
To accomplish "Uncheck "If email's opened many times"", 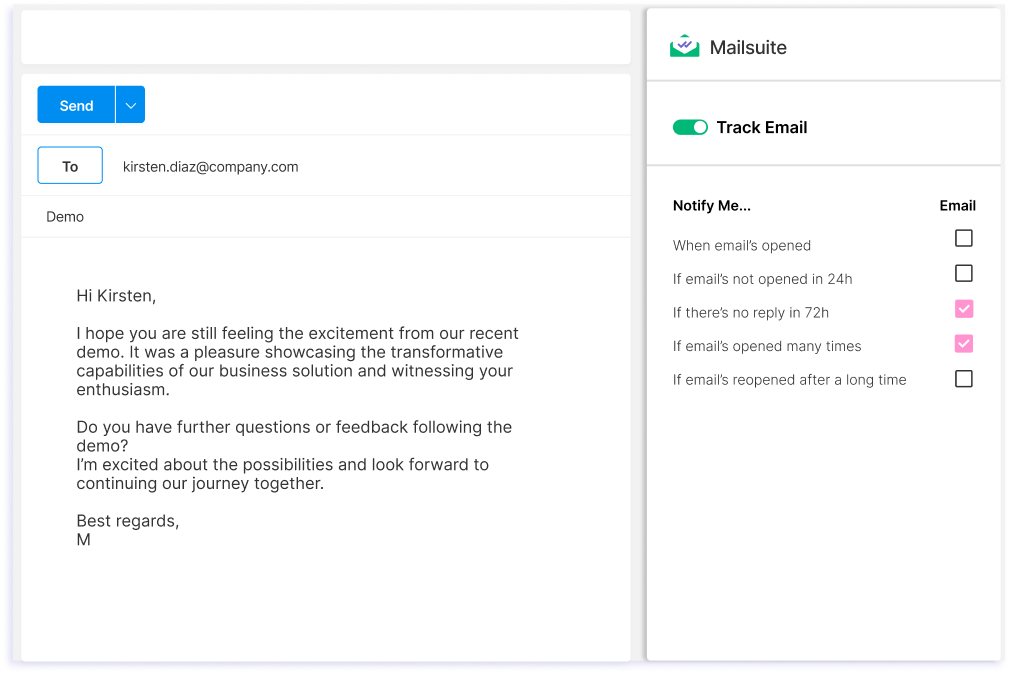I will pyautogui.click(x=963, y=344).
